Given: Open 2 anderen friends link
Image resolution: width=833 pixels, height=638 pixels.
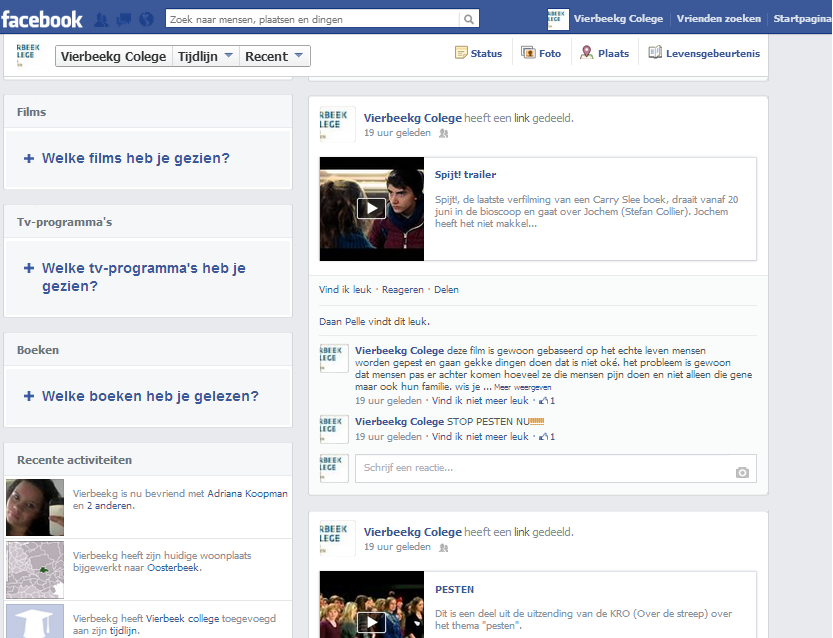Looking at the screenshot, I should [110, 506].
